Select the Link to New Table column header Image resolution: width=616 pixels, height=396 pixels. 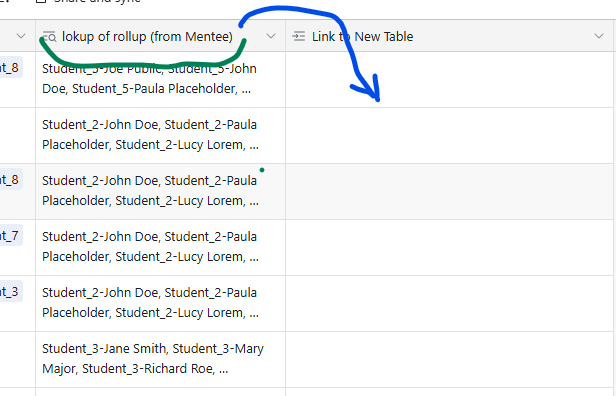(x=451, y=36)
